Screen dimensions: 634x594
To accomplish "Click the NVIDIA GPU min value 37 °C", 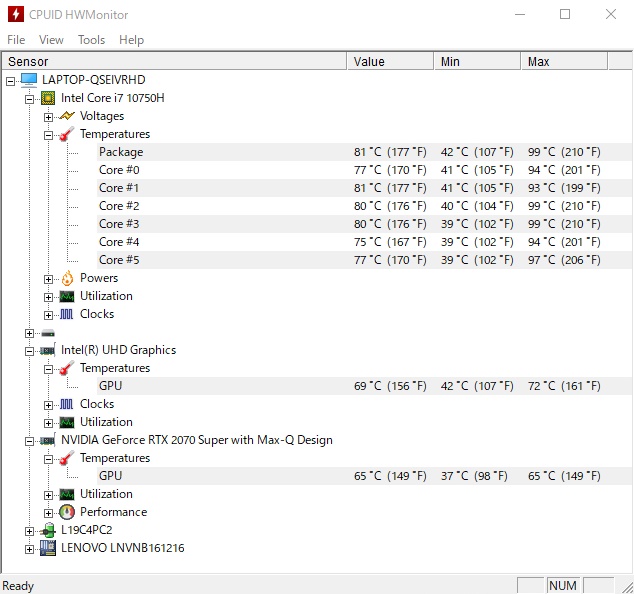I will [474, 476].
